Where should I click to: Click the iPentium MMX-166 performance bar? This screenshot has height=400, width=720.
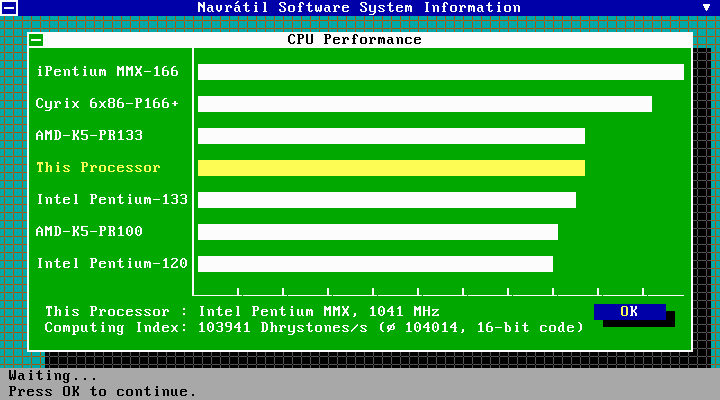[x=441, y=72]
